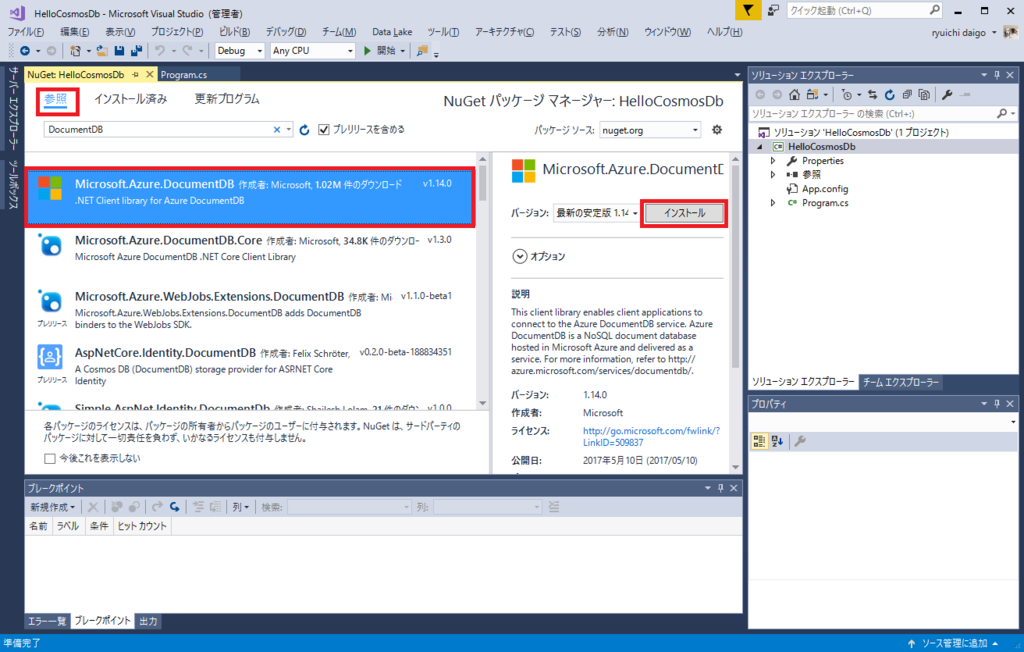
Task: Switch to Output tab
Action: click(148, 621)
